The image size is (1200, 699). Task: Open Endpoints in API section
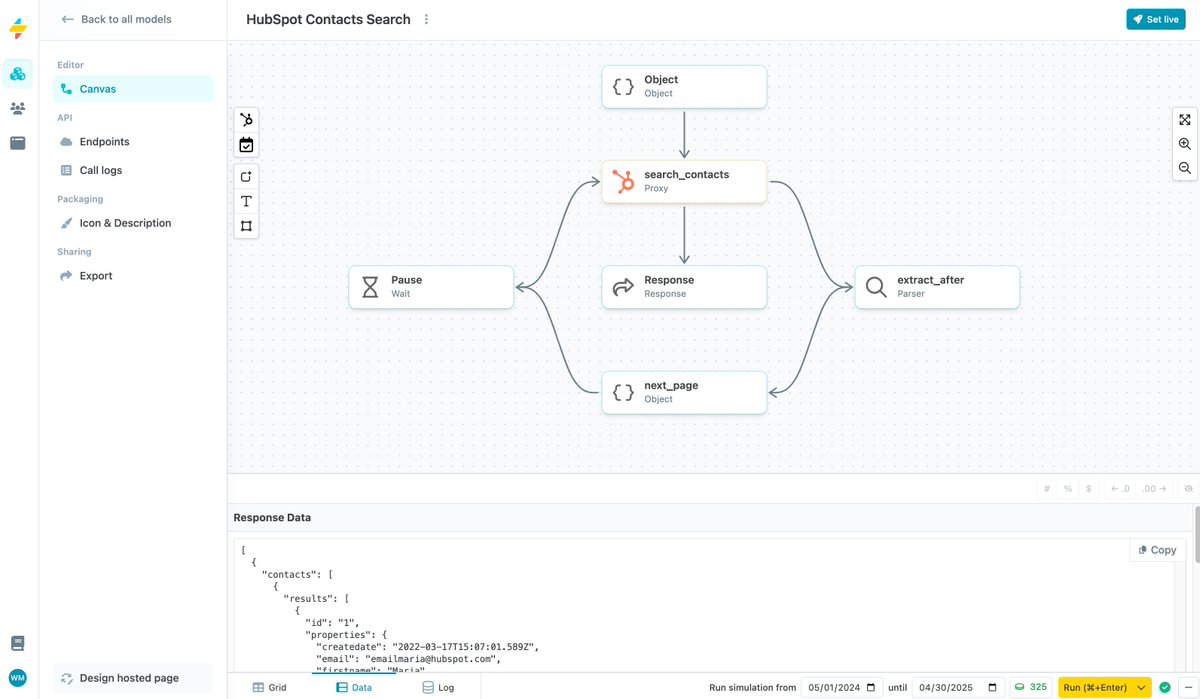click(x=133, y=142)
